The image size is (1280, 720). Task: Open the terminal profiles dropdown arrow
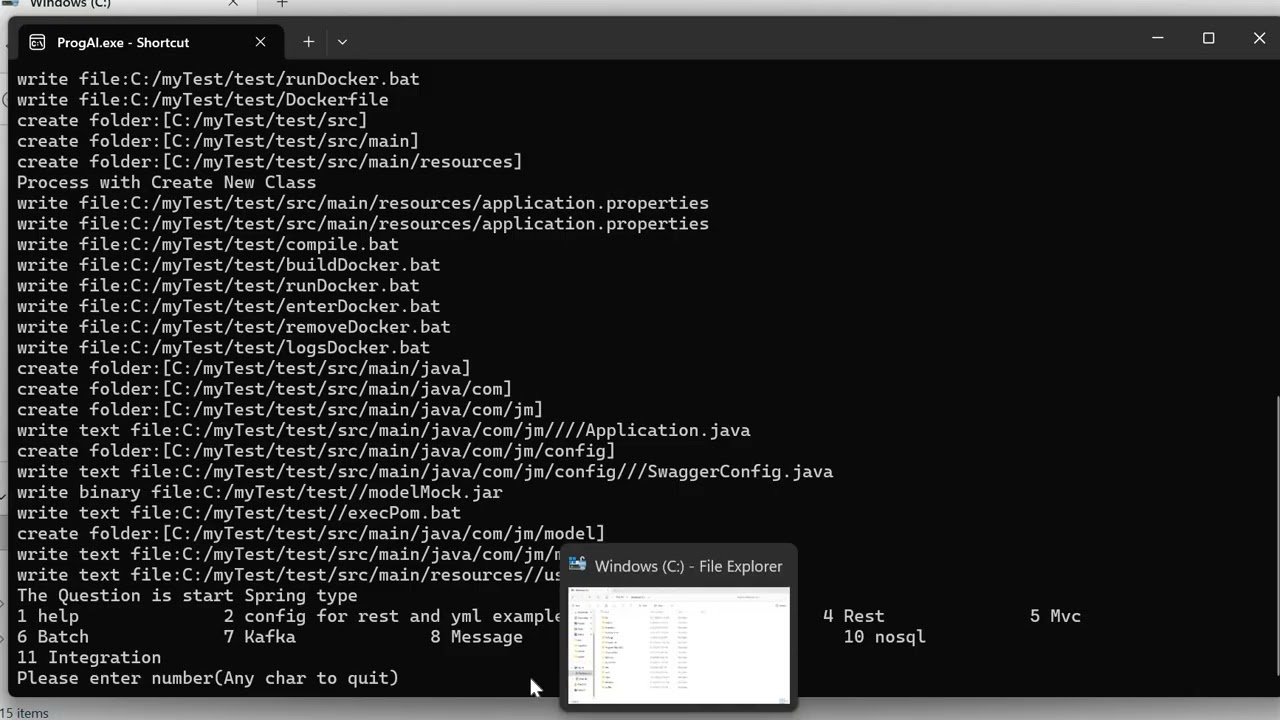pyautogui.click(x=342, y=42)
